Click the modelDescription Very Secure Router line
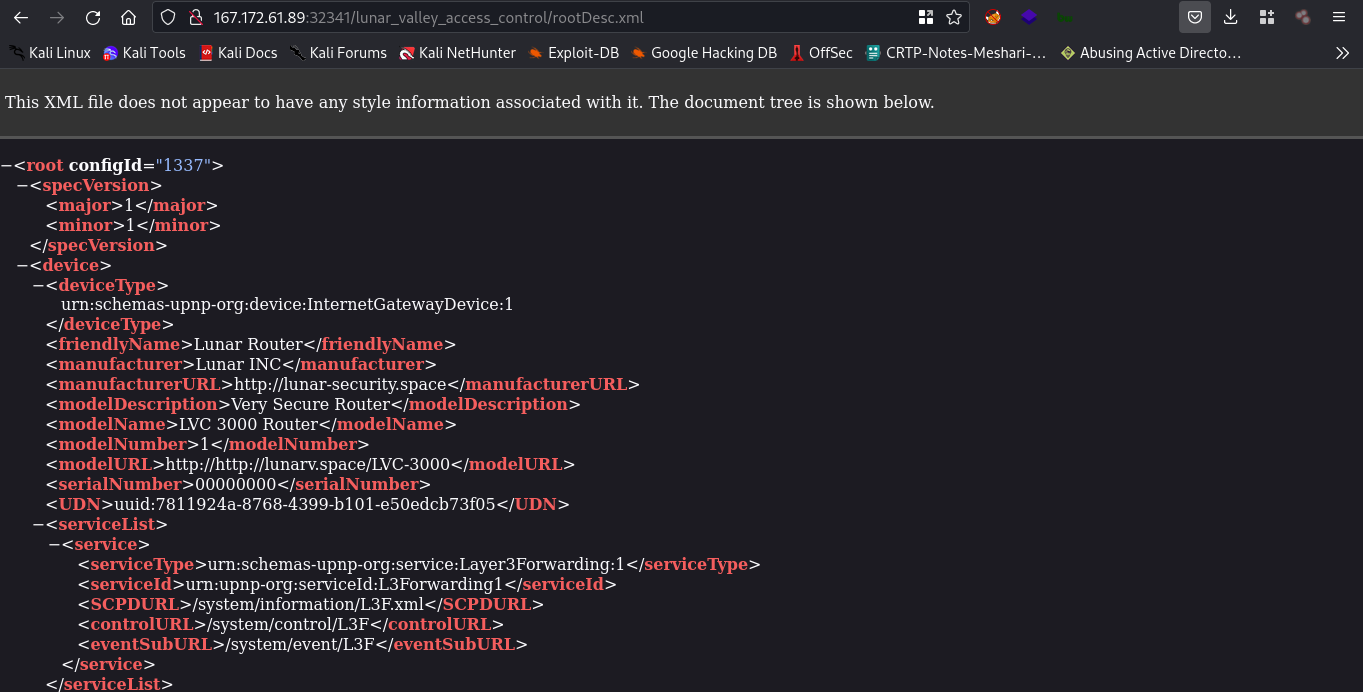 coord(313,404)
